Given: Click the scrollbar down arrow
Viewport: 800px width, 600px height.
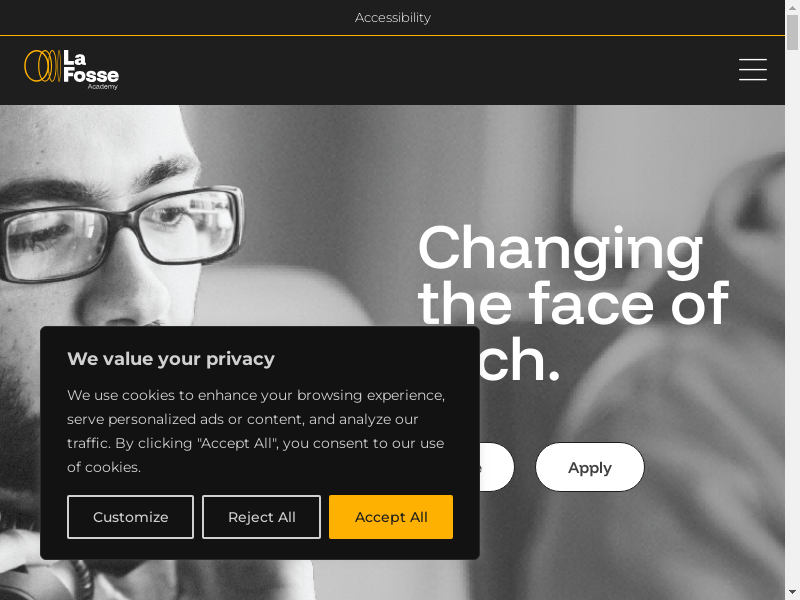Looking at the screenshot, I should (x=792, y=593).
